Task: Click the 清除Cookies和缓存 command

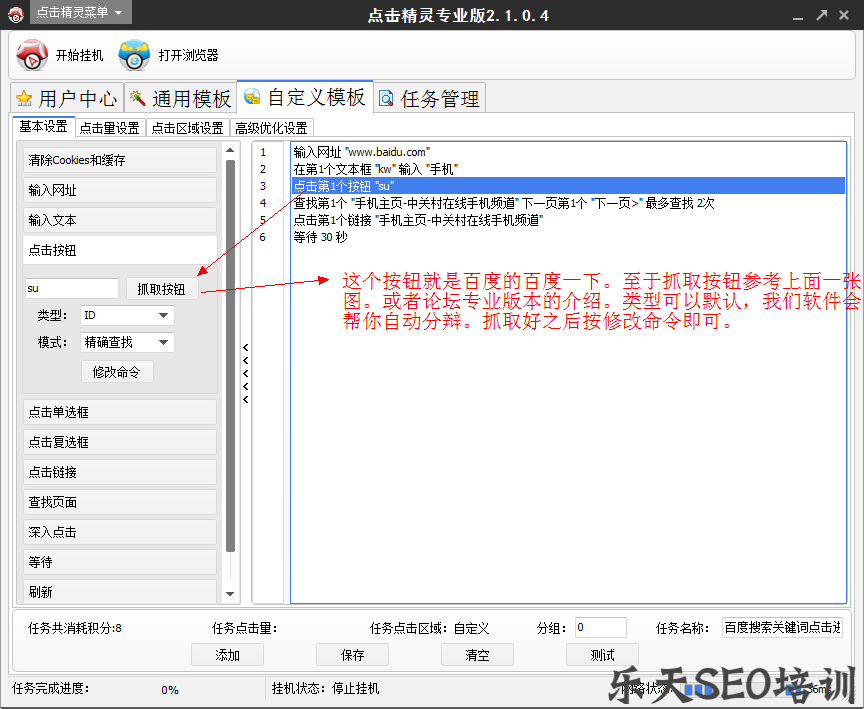Action: (119, 159)
